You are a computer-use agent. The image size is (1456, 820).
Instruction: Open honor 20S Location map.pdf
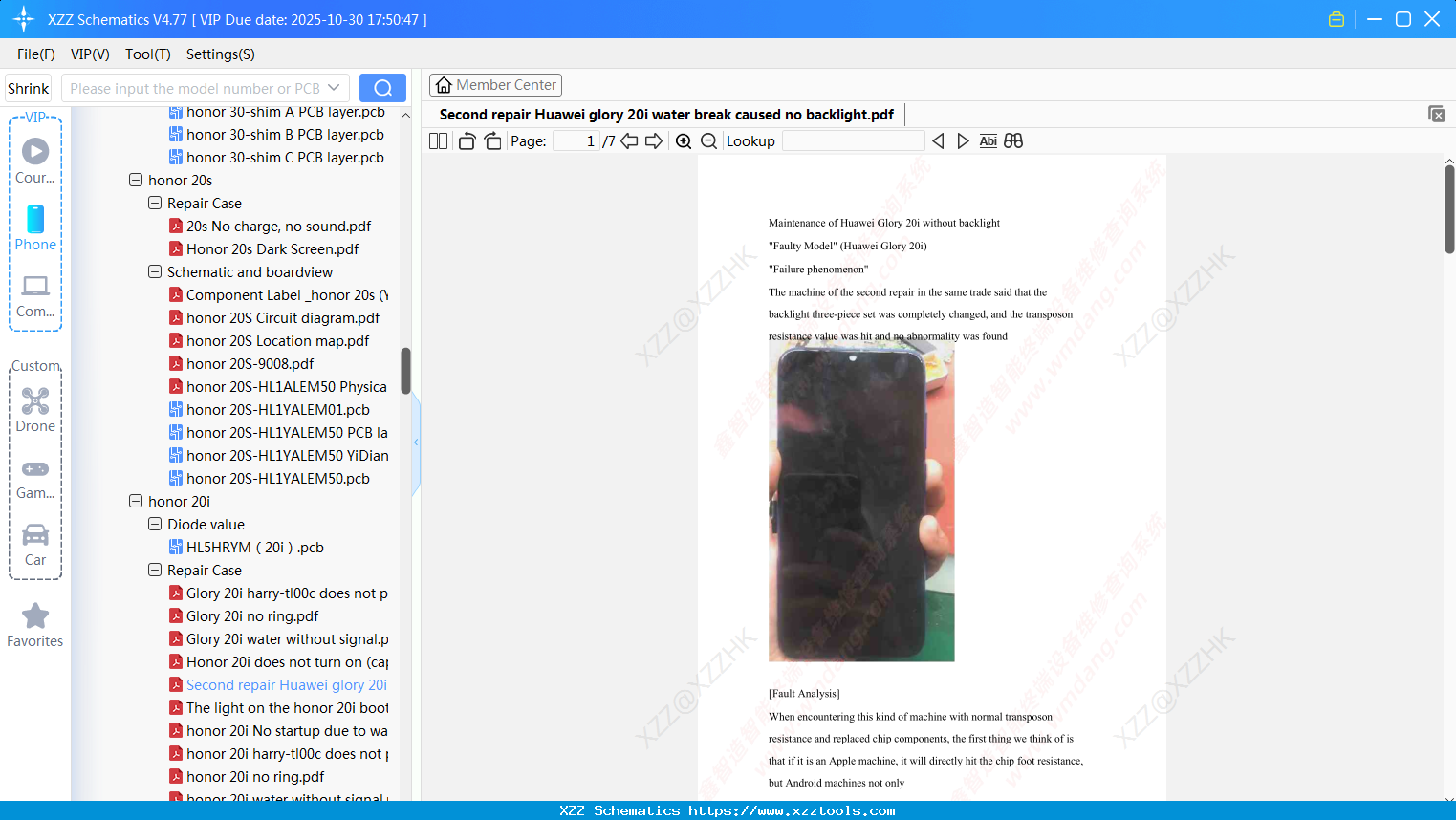pos(277,340)
